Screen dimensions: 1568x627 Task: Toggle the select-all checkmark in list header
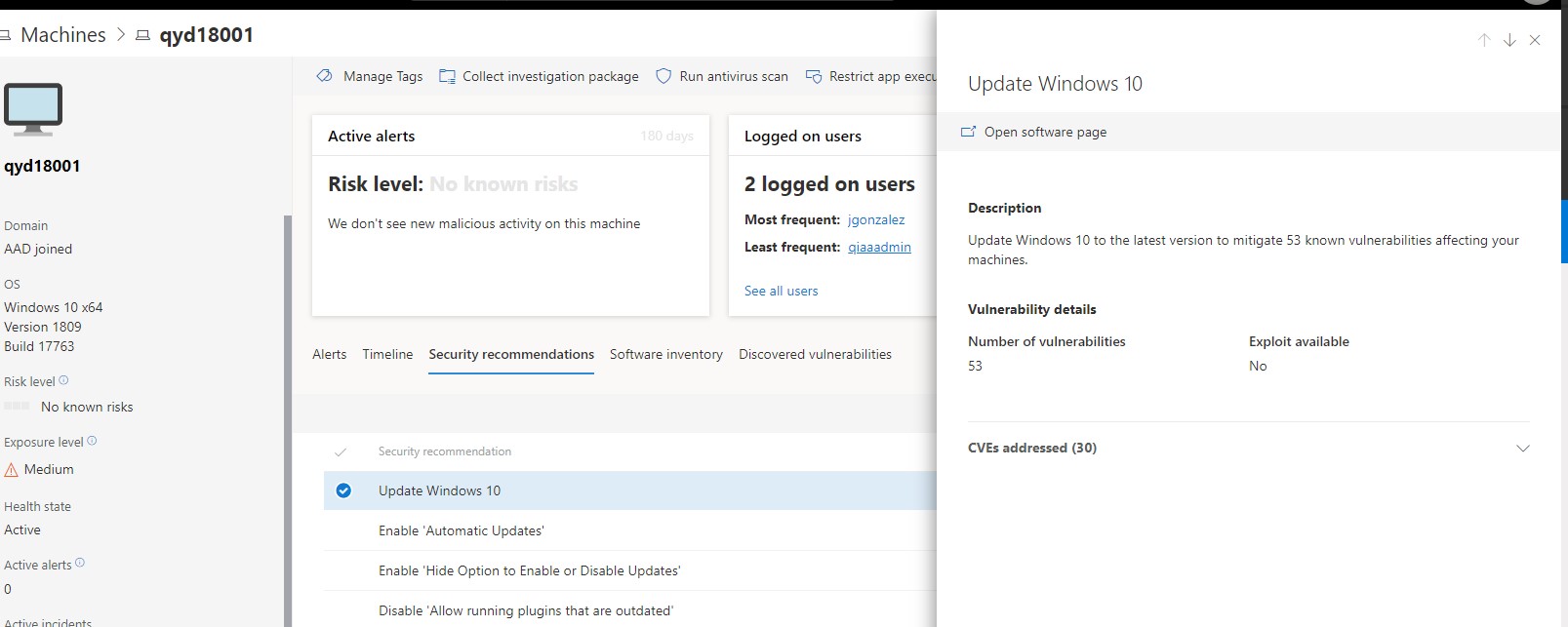point(341,451)
